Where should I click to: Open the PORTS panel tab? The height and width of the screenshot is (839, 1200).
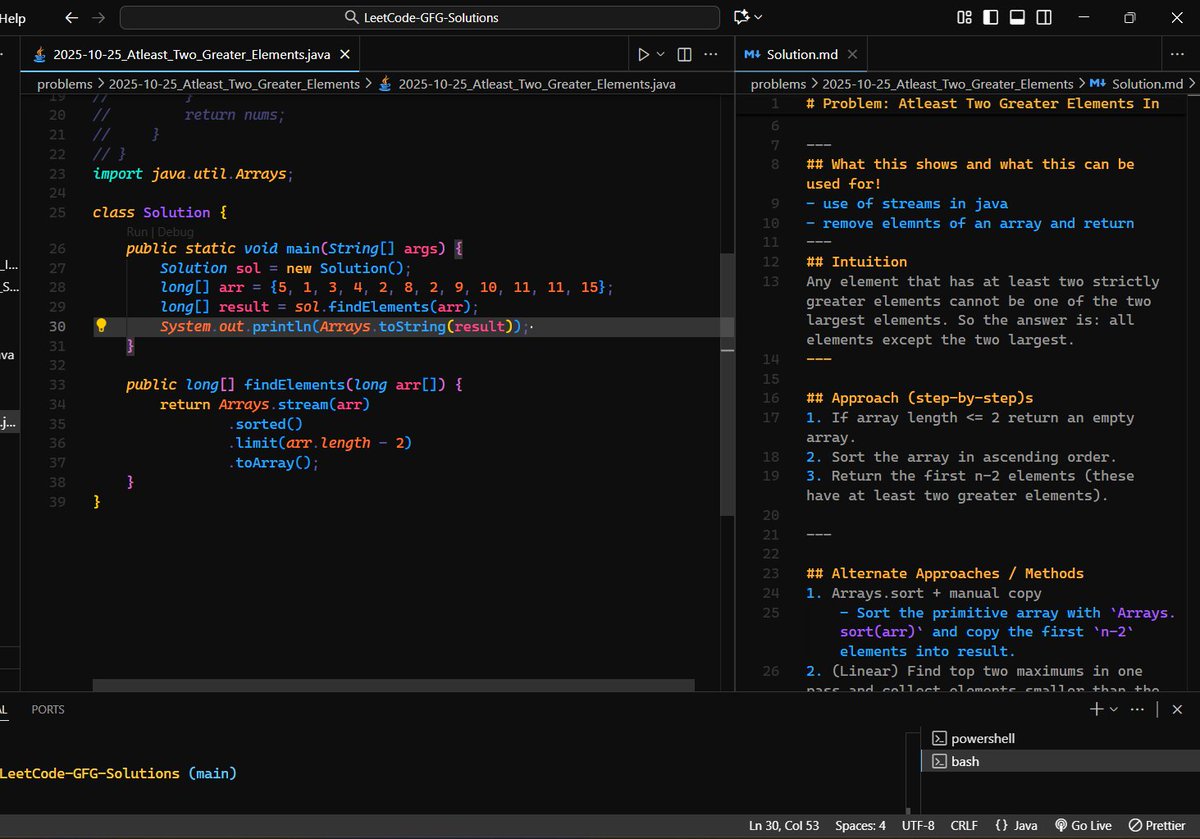coord(48,709)
